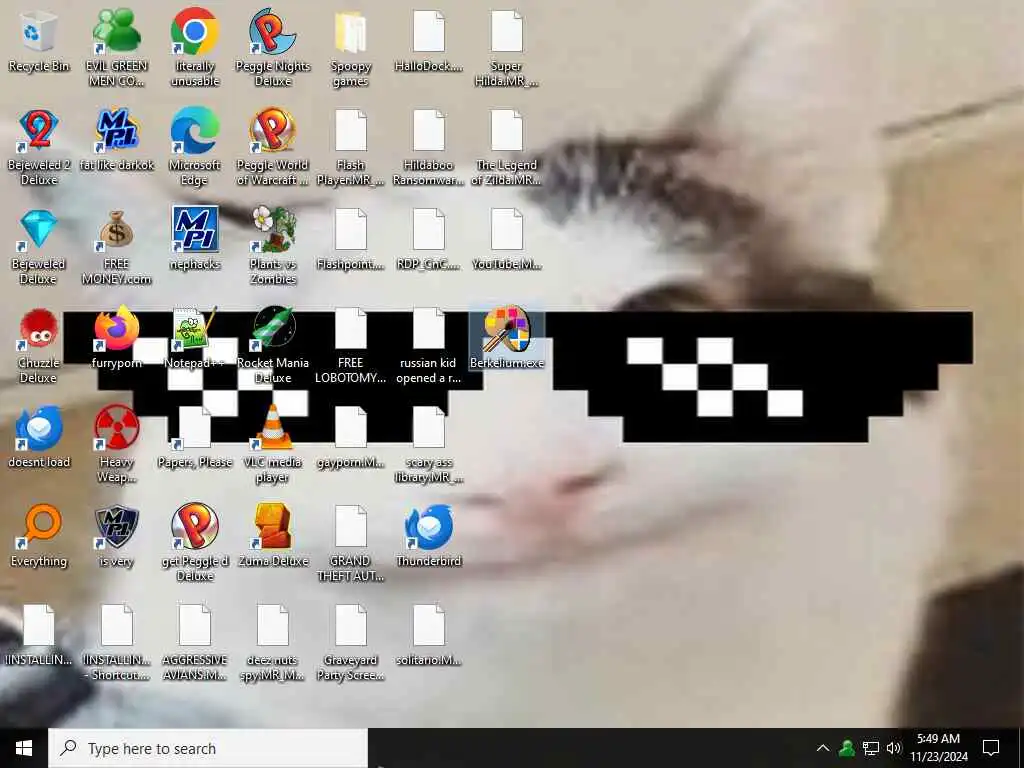The image size is (1024, 768).
Task: Open Peggle World of Warcraft shortcut
Action: (273, 148)
